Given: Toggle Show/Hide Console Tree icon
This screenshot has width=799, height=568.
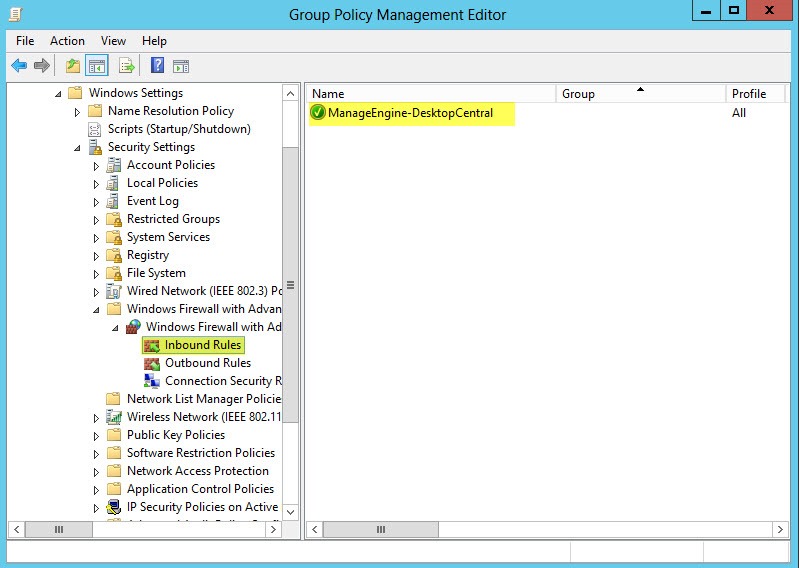Looking at the screenshot, I should pos(97,66).
